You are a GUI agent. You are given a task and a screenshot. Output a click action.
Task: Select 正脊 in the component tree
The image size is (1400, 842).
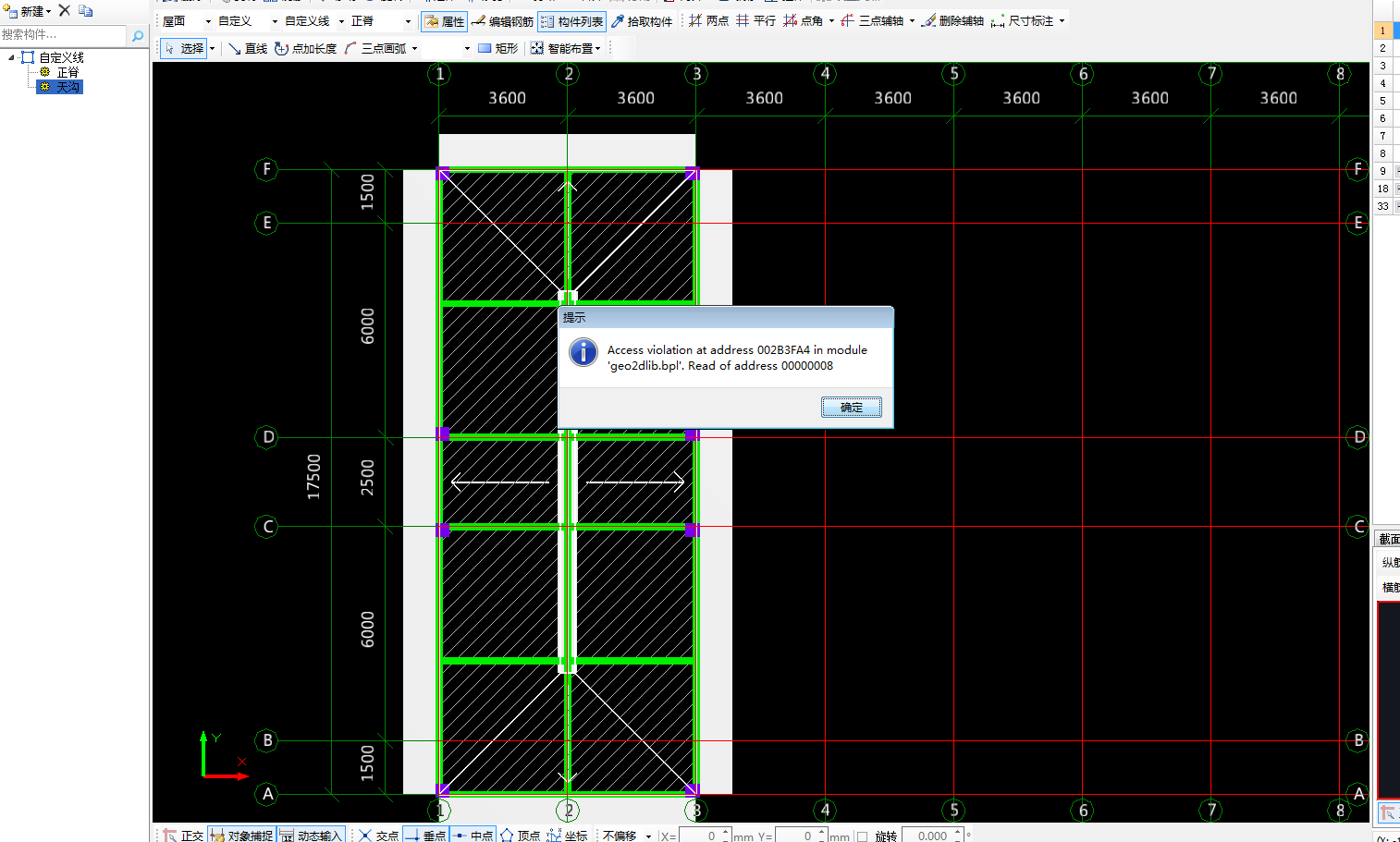[x=68, y=72]
